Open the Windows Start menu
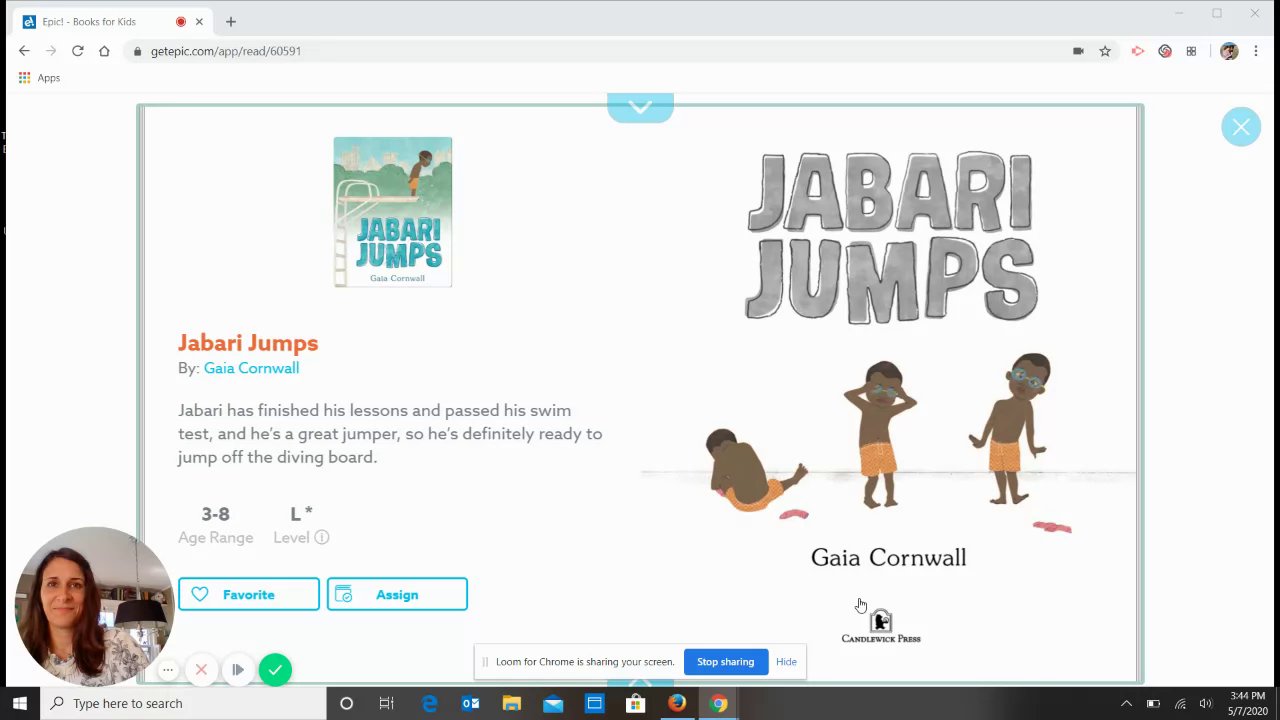The height and width of the screenshot is (720, 1280). pyautogui.click(x=20, y=703)
